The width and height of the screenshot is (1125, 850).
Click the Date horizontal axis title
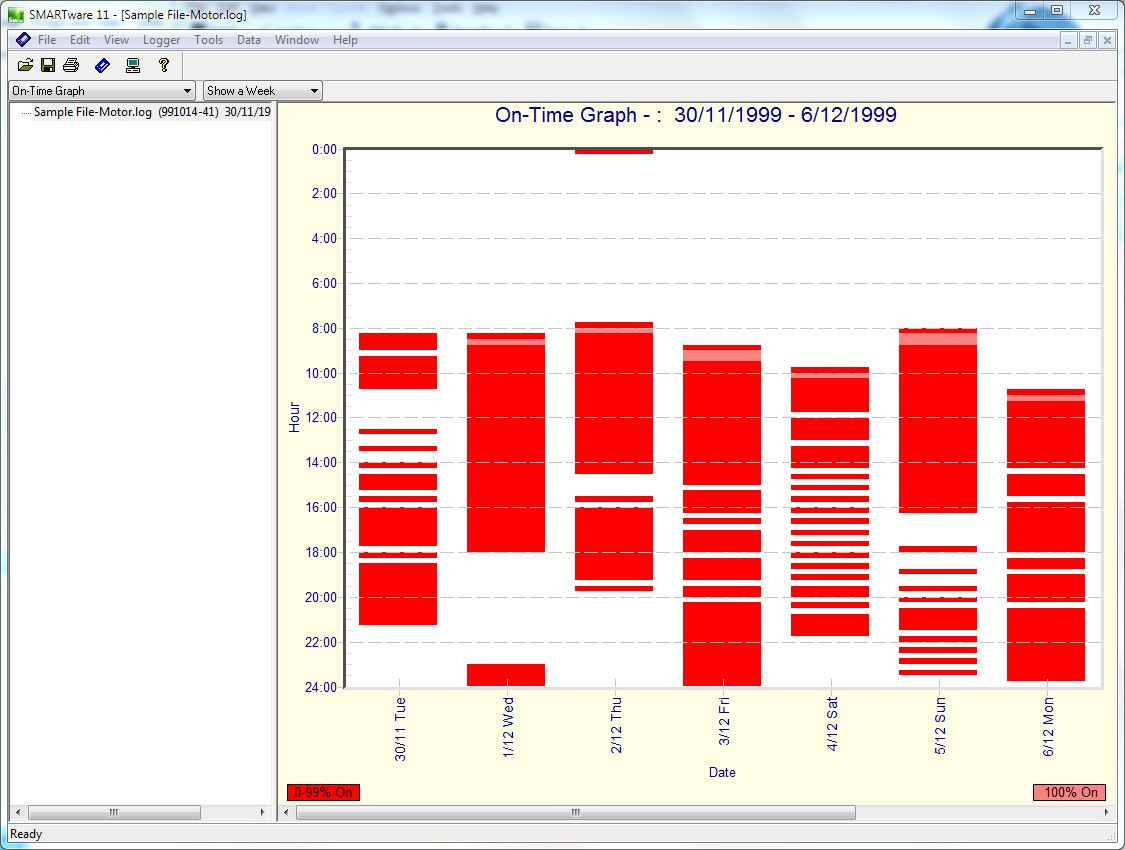(x=722, y=773)
